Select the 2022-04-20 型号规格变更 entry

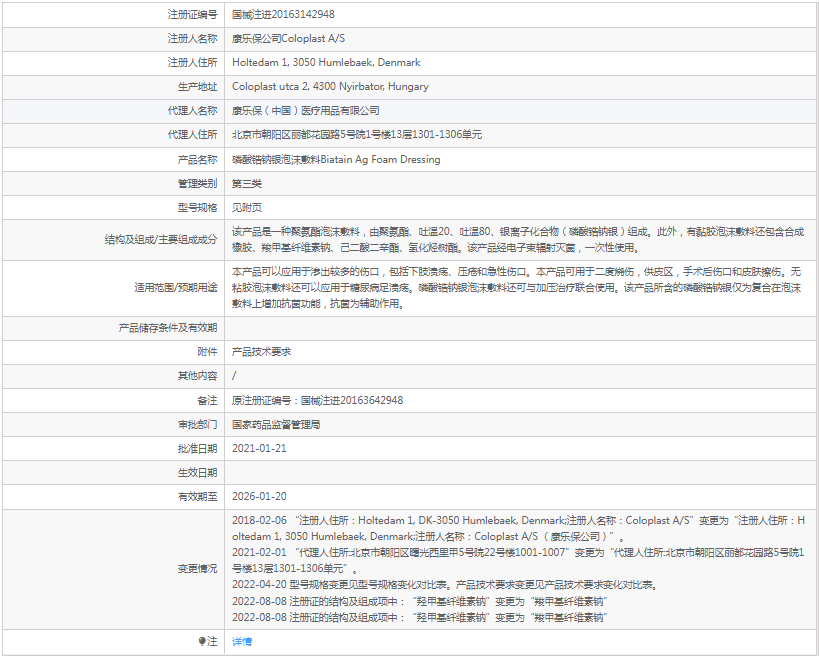point(444,585)
